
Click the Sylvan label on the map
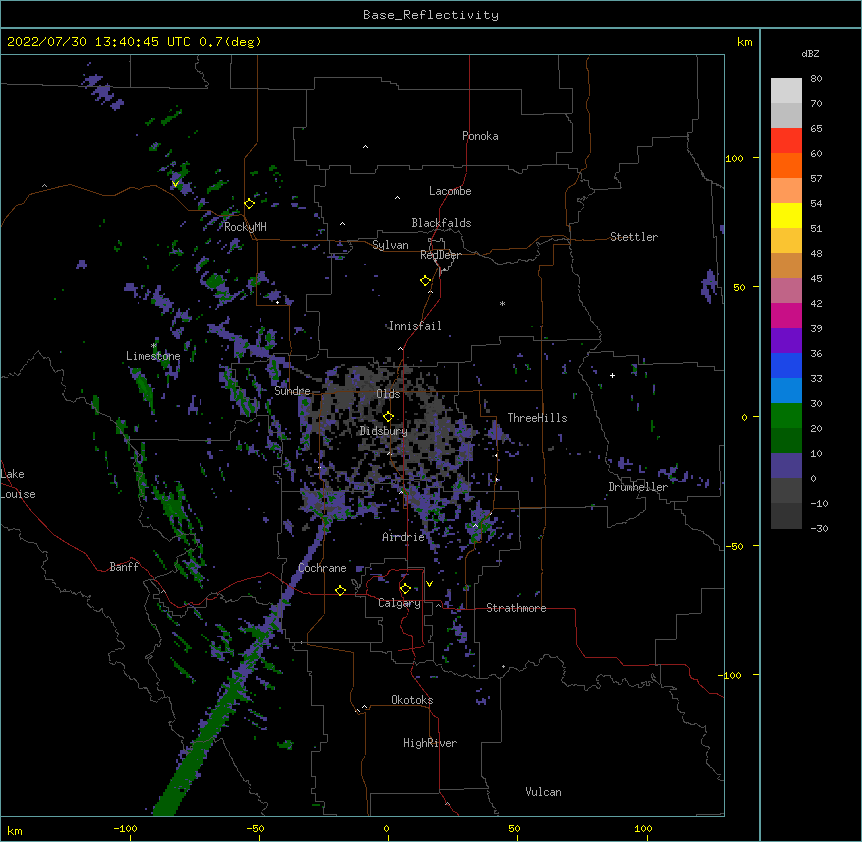pyautogui.click(x=390, y=245)
